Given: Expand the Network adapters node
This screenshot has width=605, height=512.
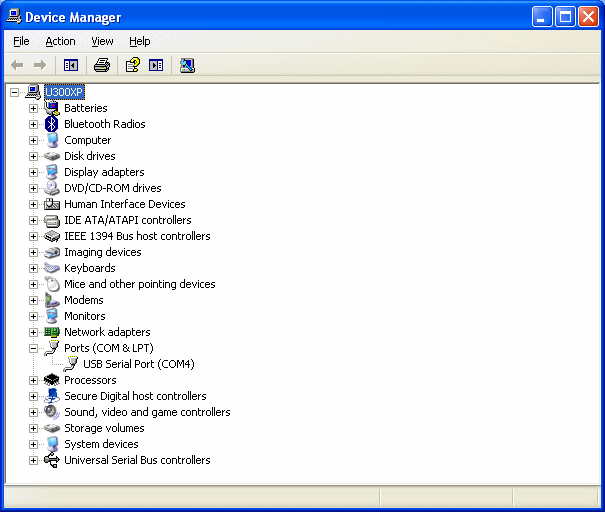Looking at the screenshot, I should 33,332.
